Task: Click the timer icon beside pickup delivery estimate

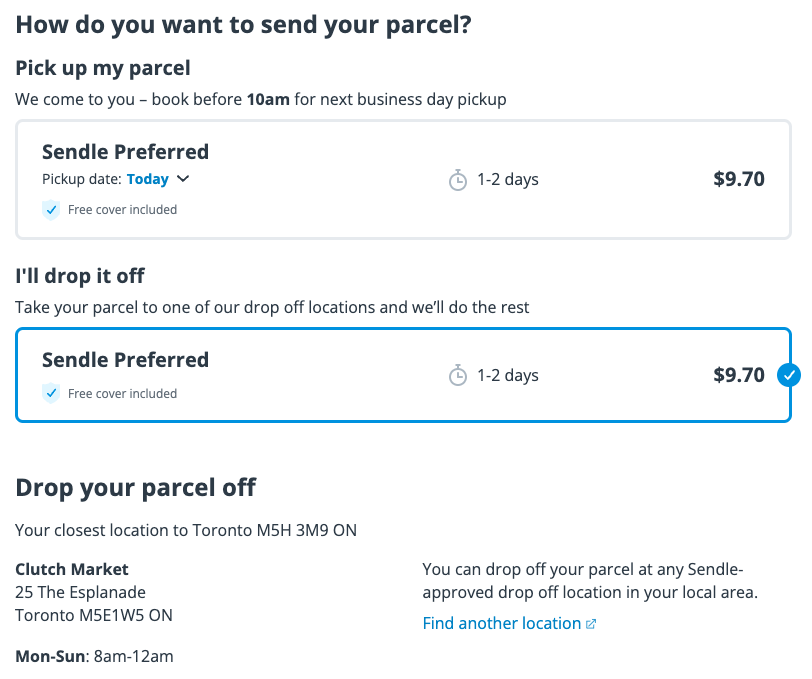Action: click(x=459, y=179)
